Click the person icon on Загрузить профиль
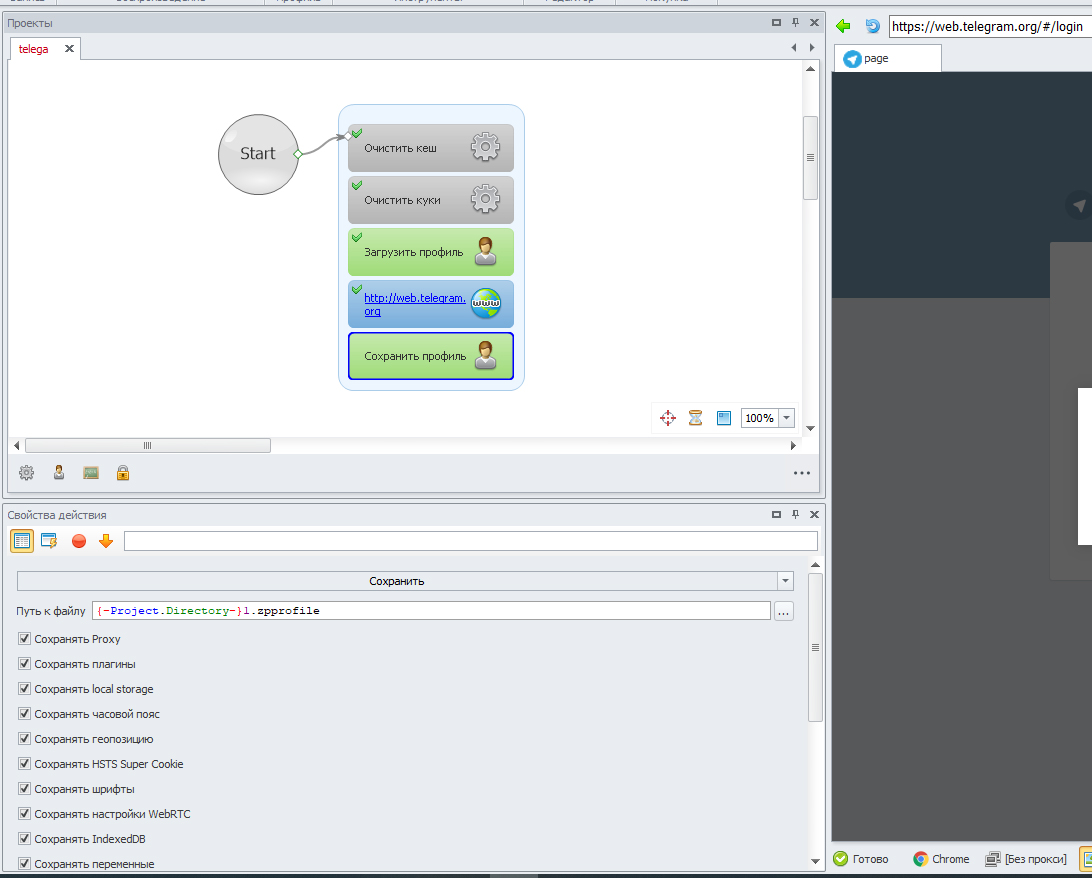The width and height of the screenshot is (1092, 878). point(485,251)
